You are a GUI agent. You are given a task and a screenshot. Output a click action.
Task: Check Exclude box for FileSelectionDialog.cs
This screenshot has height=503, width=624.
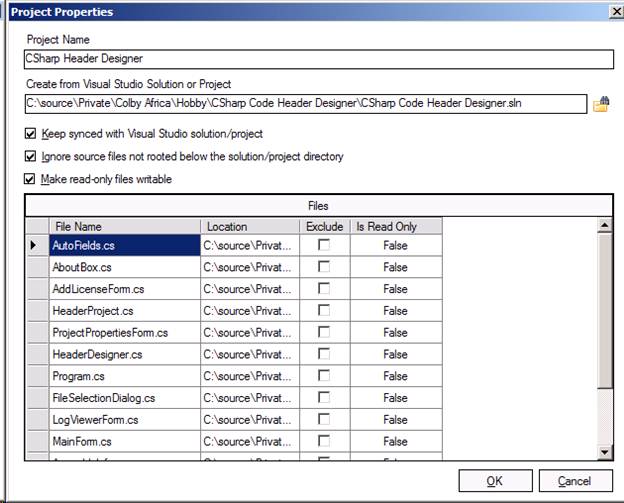(x=324, y=397)
